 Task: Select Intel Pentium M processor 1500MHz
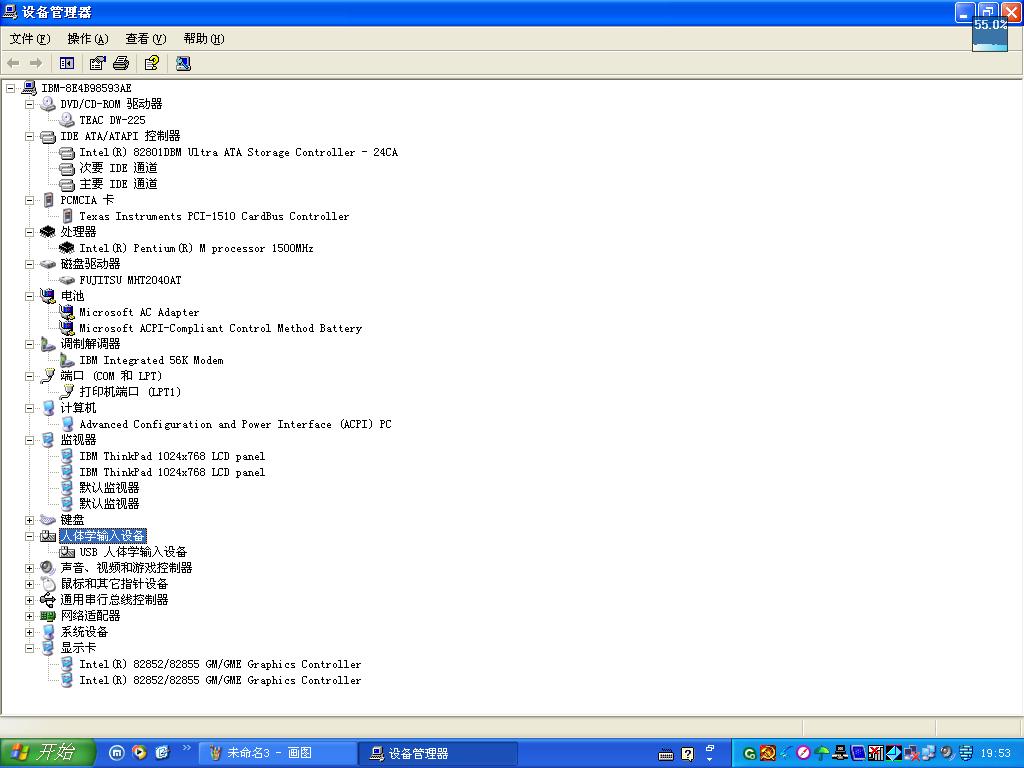[x=197, y=248]
